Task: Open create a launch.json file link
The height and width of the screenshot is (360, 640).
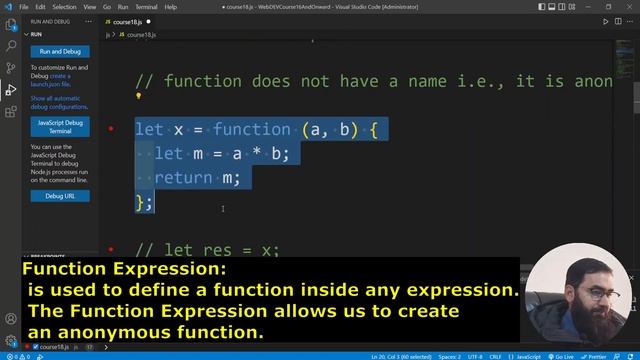Action: click(x=51, y=80)
